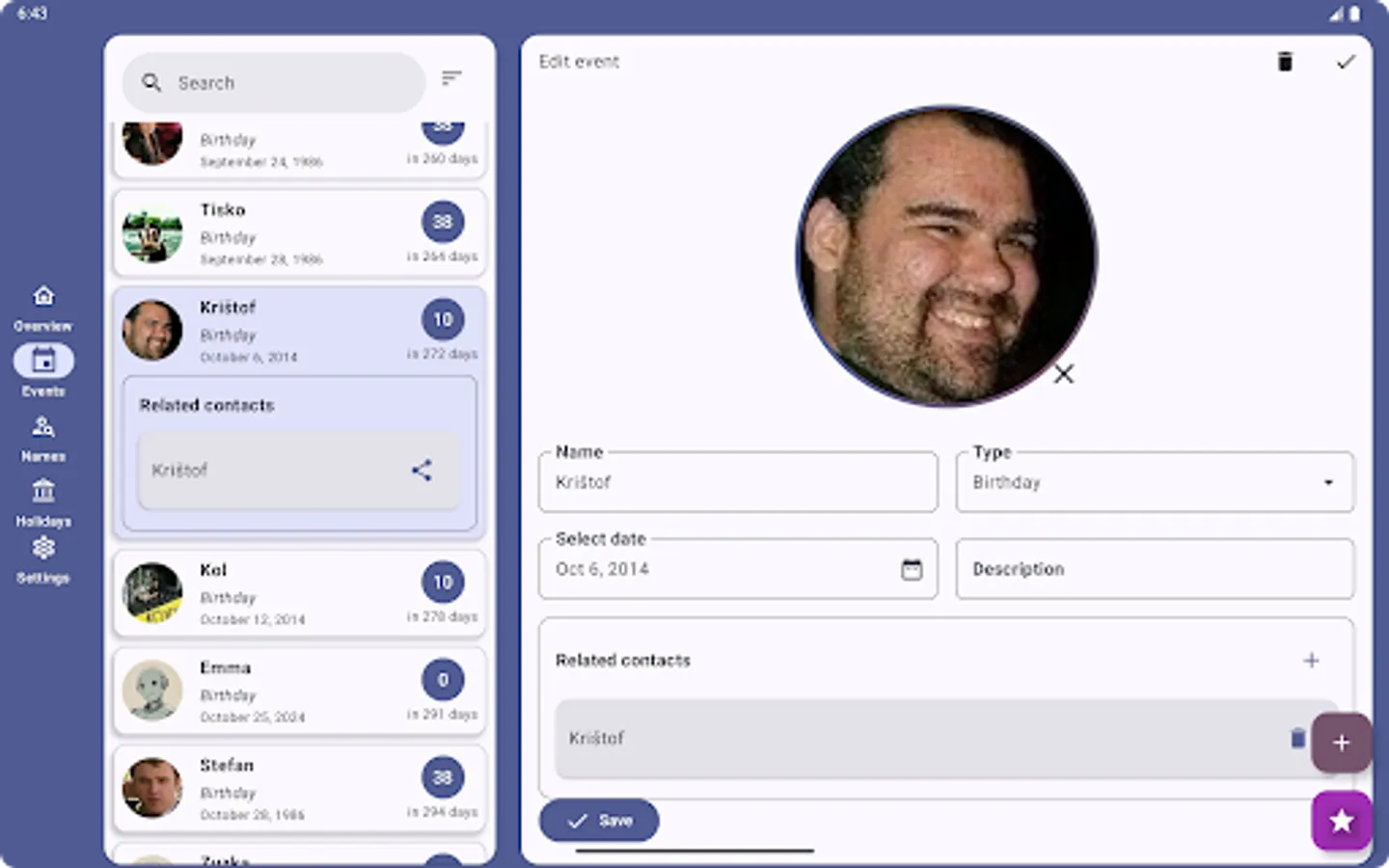Confirm edits with the checkmark icon
The image size is (1389, 868).
point(1347,61)
